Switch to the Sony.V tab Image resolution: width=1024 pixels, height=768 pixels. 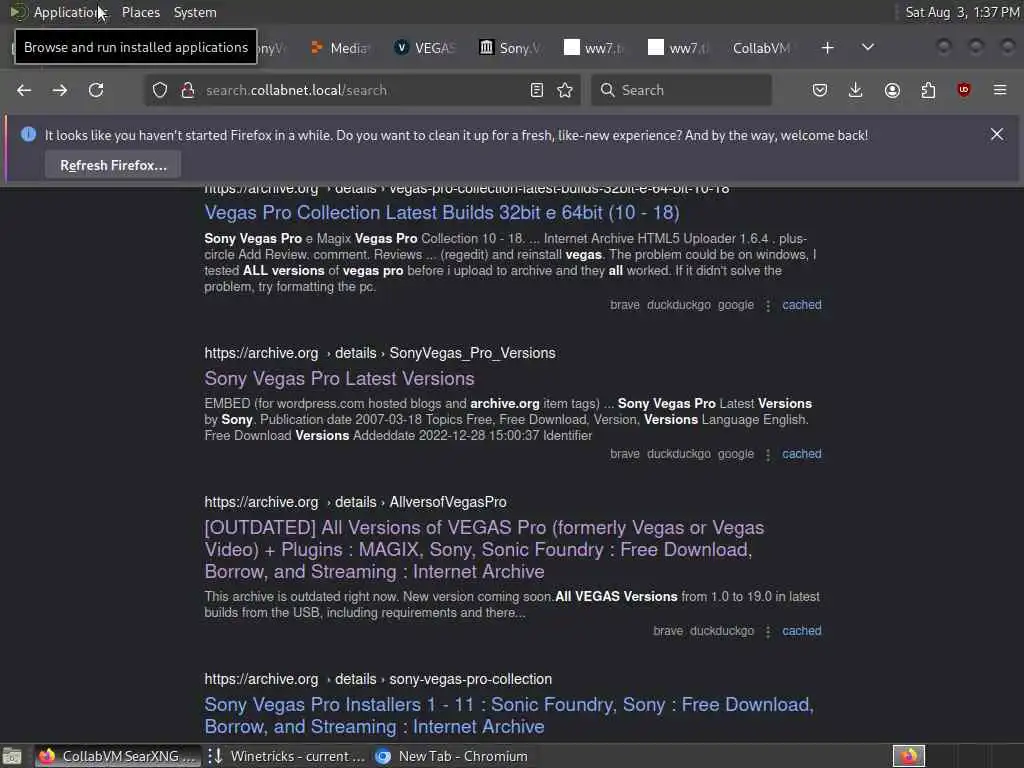click(511, 48)
